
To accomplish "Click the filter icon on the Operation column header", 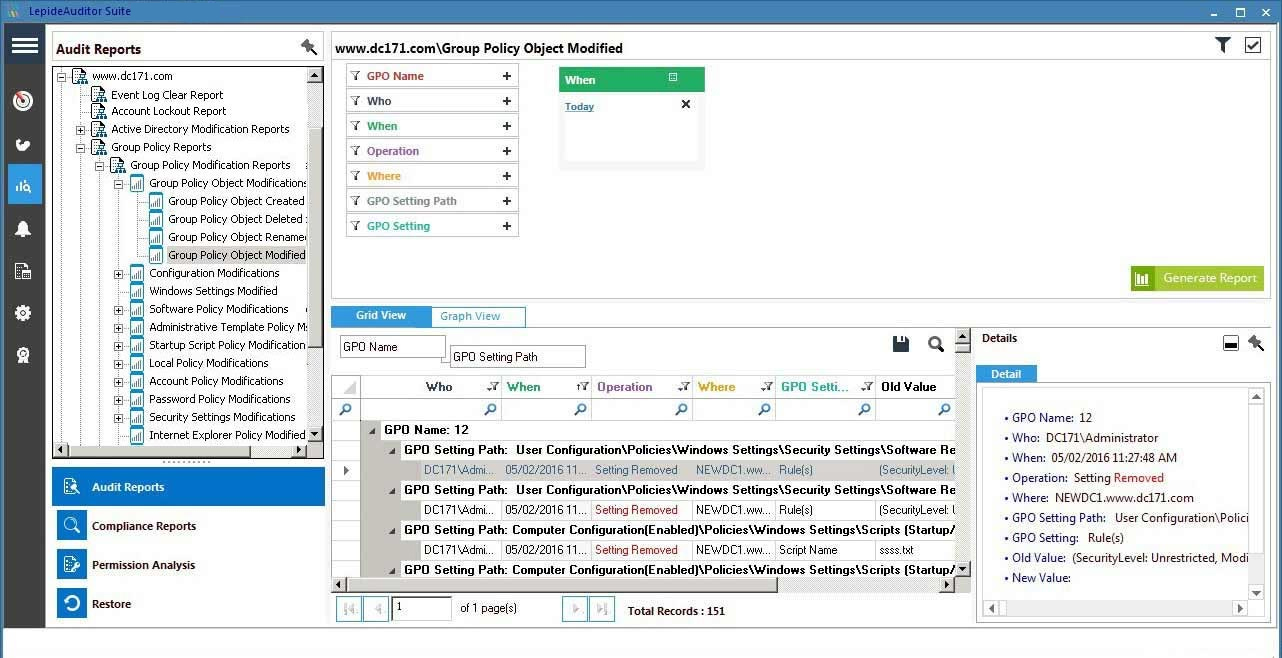I will pos(684,387).
